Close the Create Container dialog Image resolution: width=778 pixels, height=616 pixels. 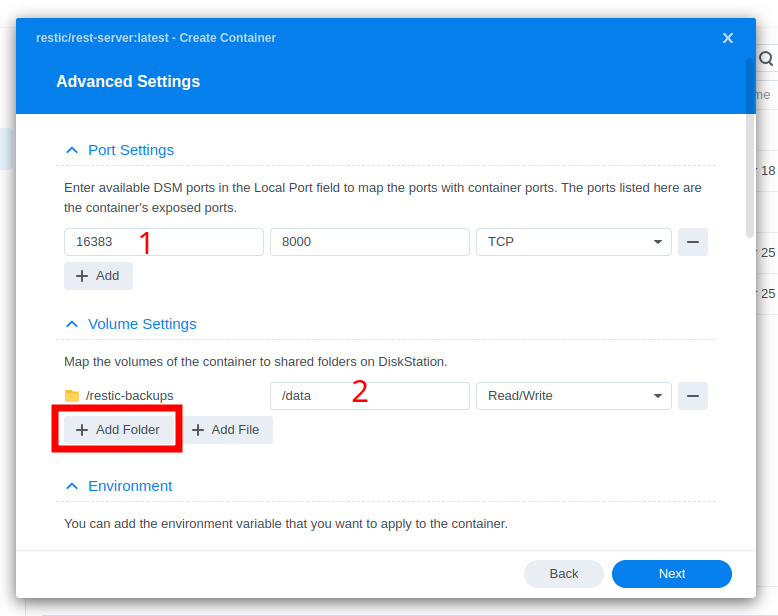click(727, 38)
